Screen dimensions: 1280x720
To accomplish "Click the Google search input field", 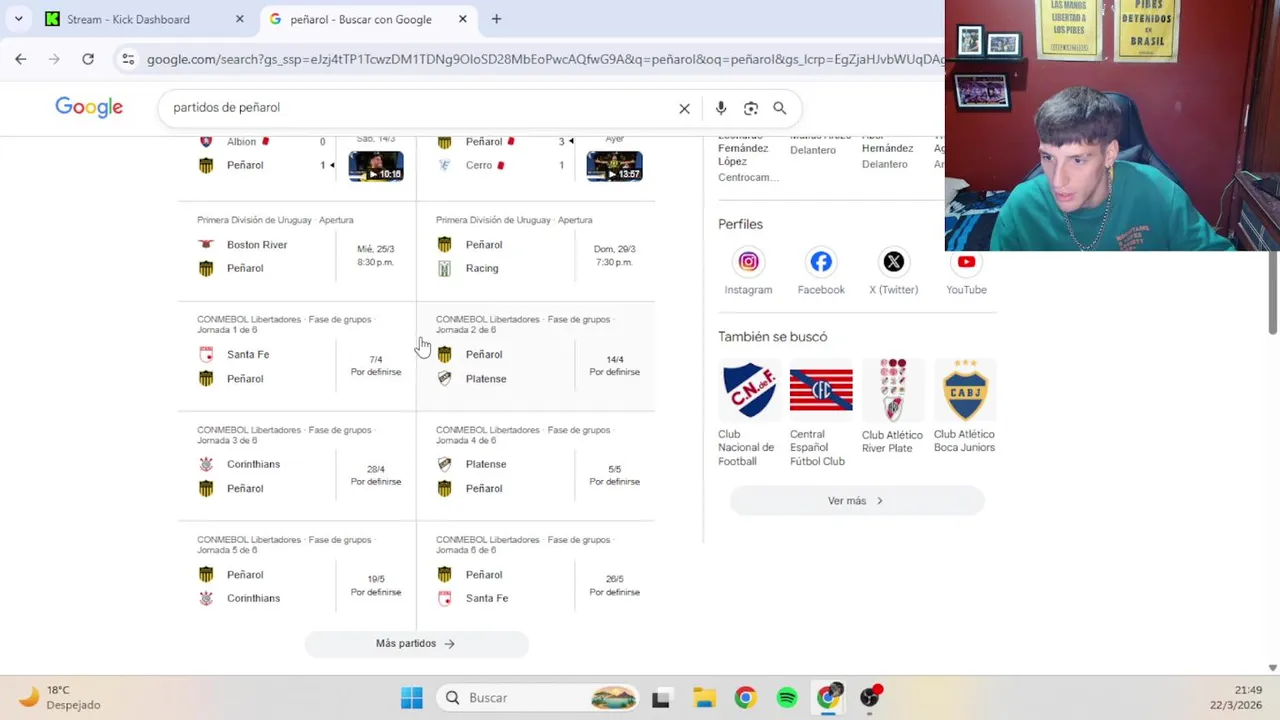I will pyautogui.click(x=420, y=108).
